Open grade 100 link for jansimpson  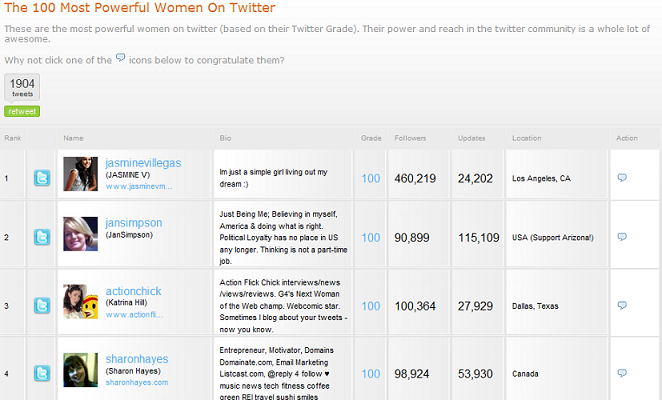click(371, 238)
